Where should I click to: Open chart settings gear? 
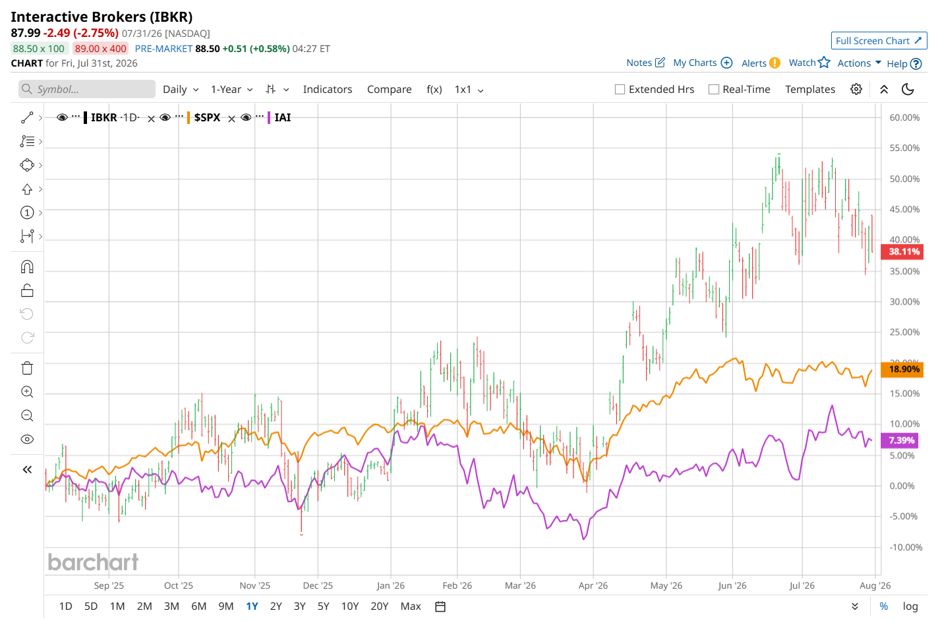click(x=856, y=89)
